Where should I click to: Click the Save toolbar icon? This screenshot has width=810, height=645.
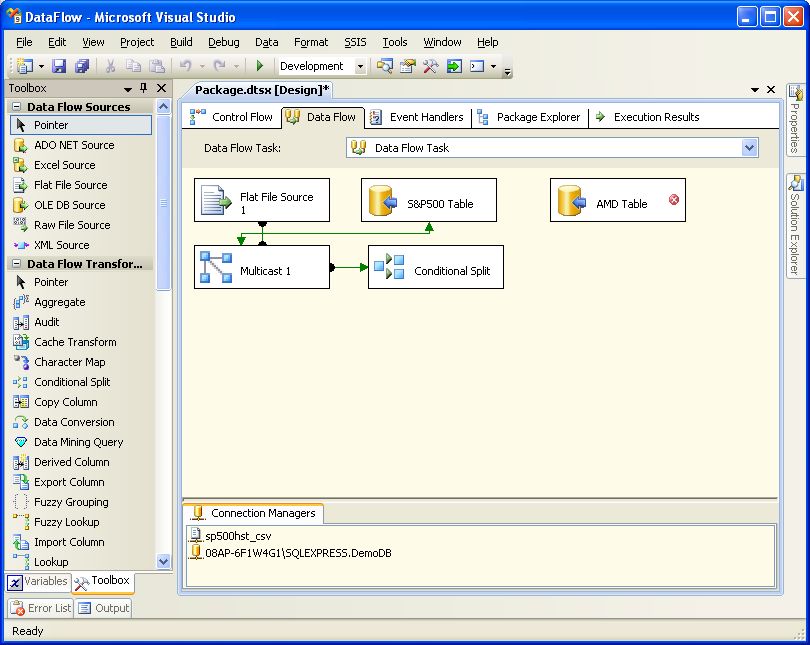(59, 66)
